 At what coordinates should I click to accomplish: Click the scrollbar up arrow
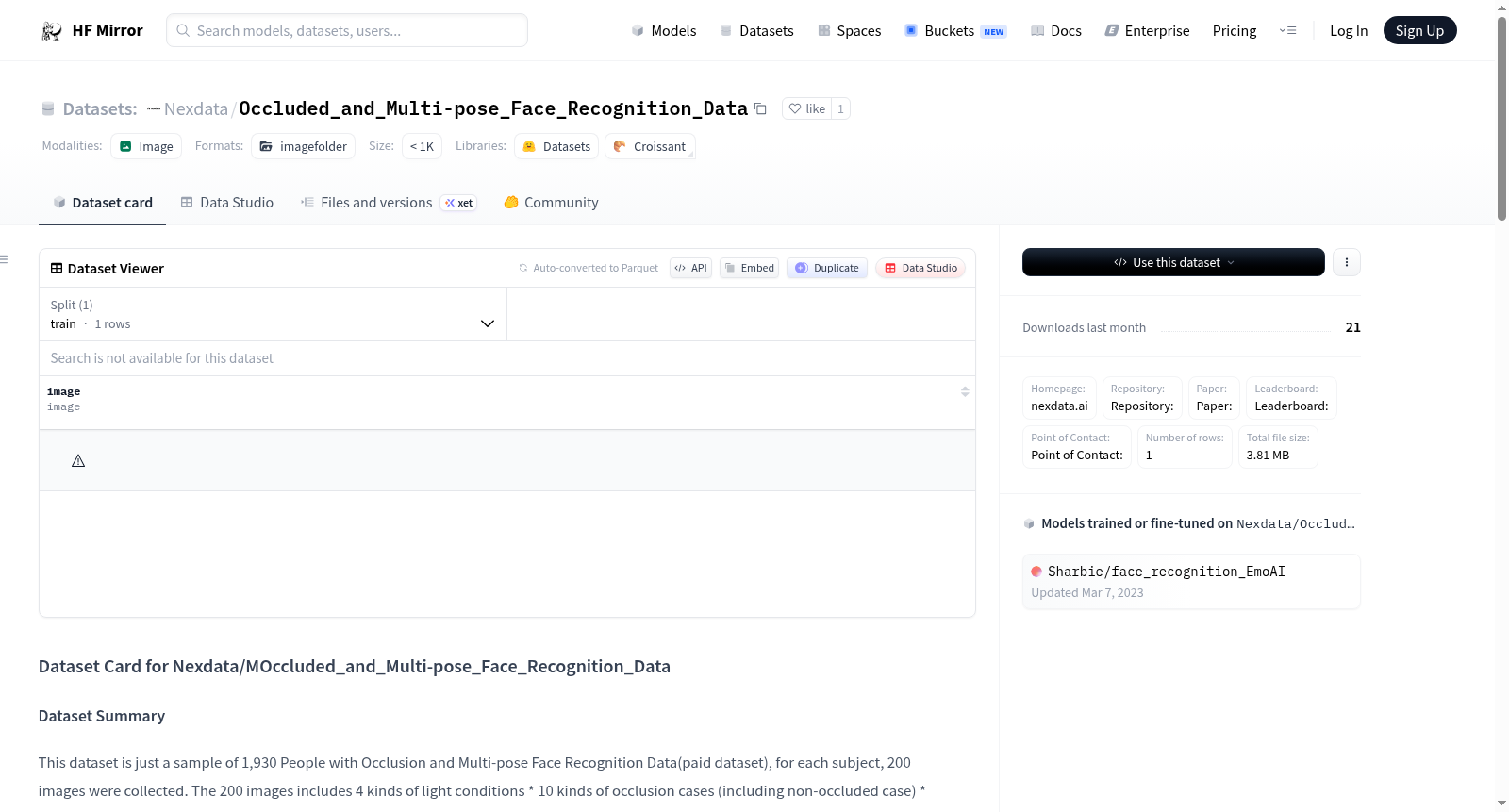(1501, 8)
